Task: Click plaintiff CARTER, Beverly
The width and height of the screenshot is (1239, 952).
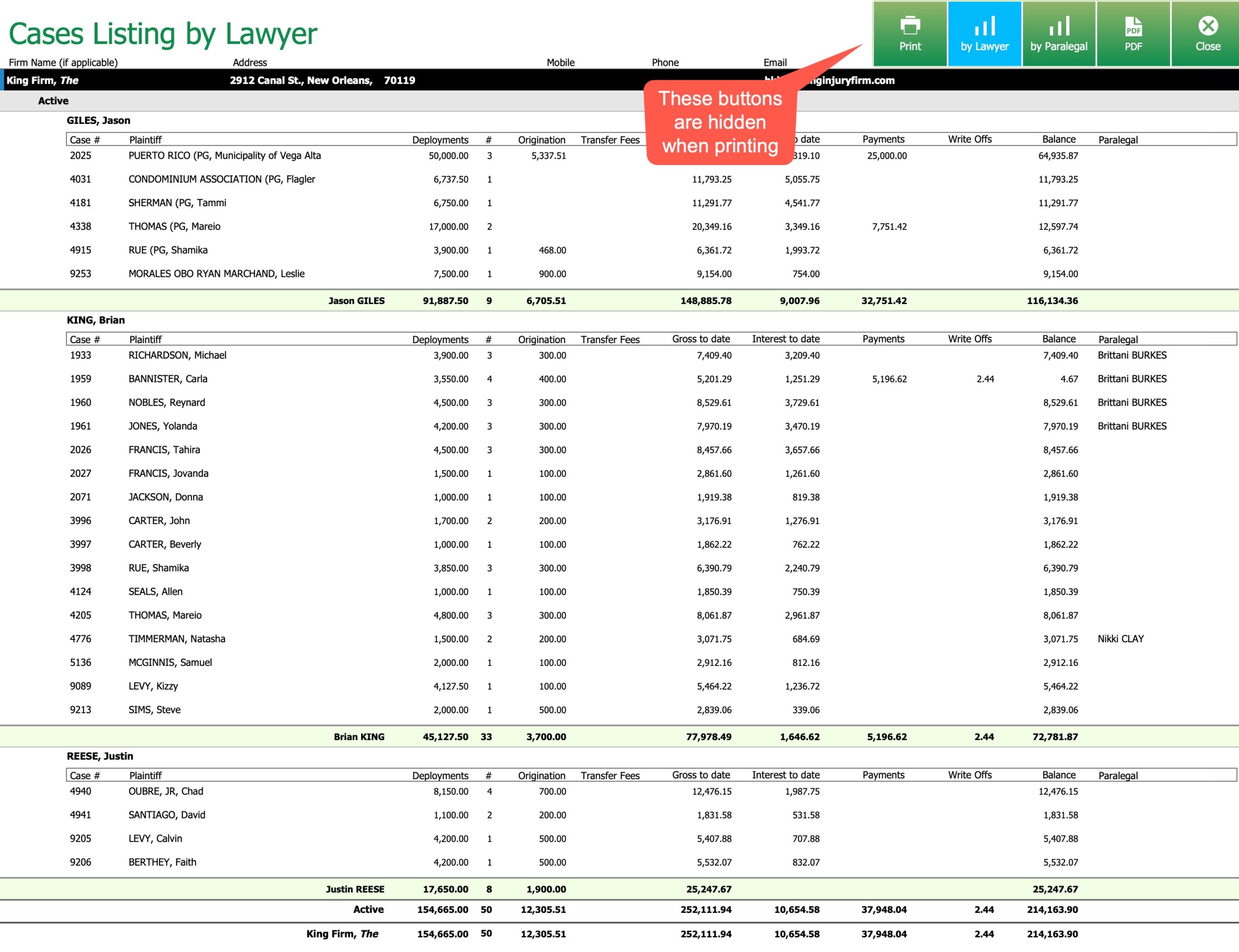Action: click(x=165, y=544)
